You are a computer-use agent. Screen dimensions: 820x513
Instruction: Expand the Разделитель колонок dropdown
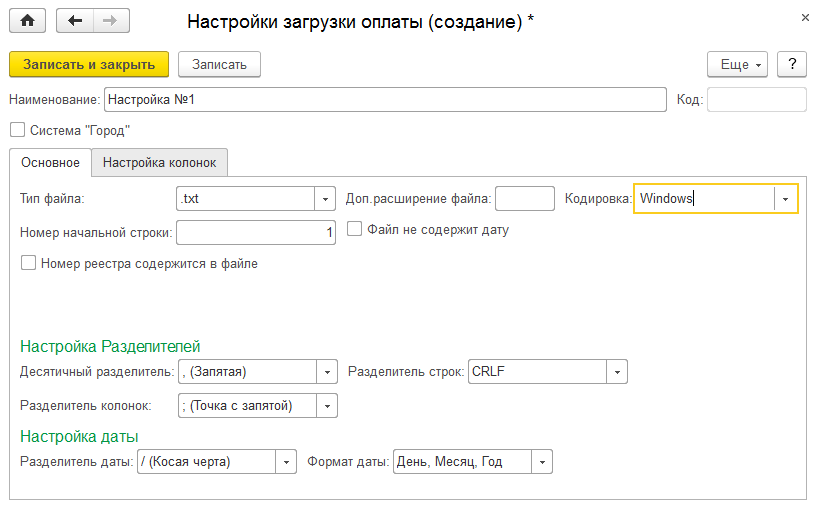[x=327, y=406]
